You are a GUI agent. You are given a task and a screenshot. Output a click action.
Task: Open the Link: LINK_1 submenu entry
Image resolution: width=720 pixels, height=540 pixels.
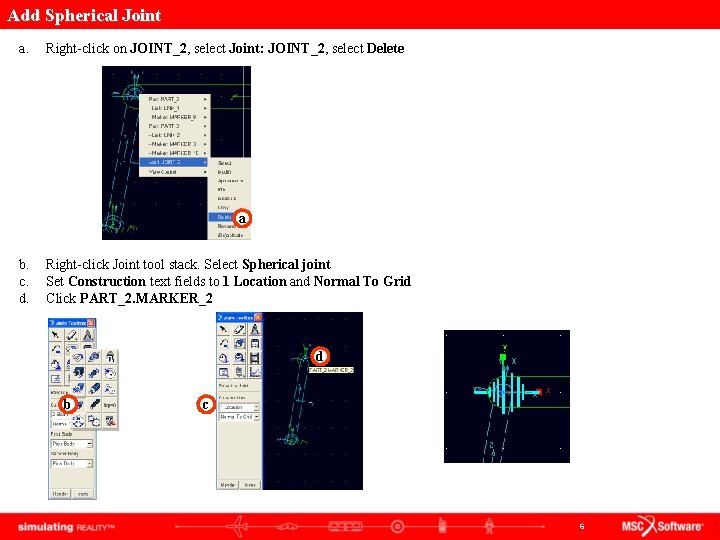pyautogui.click(x=174, y=108)
